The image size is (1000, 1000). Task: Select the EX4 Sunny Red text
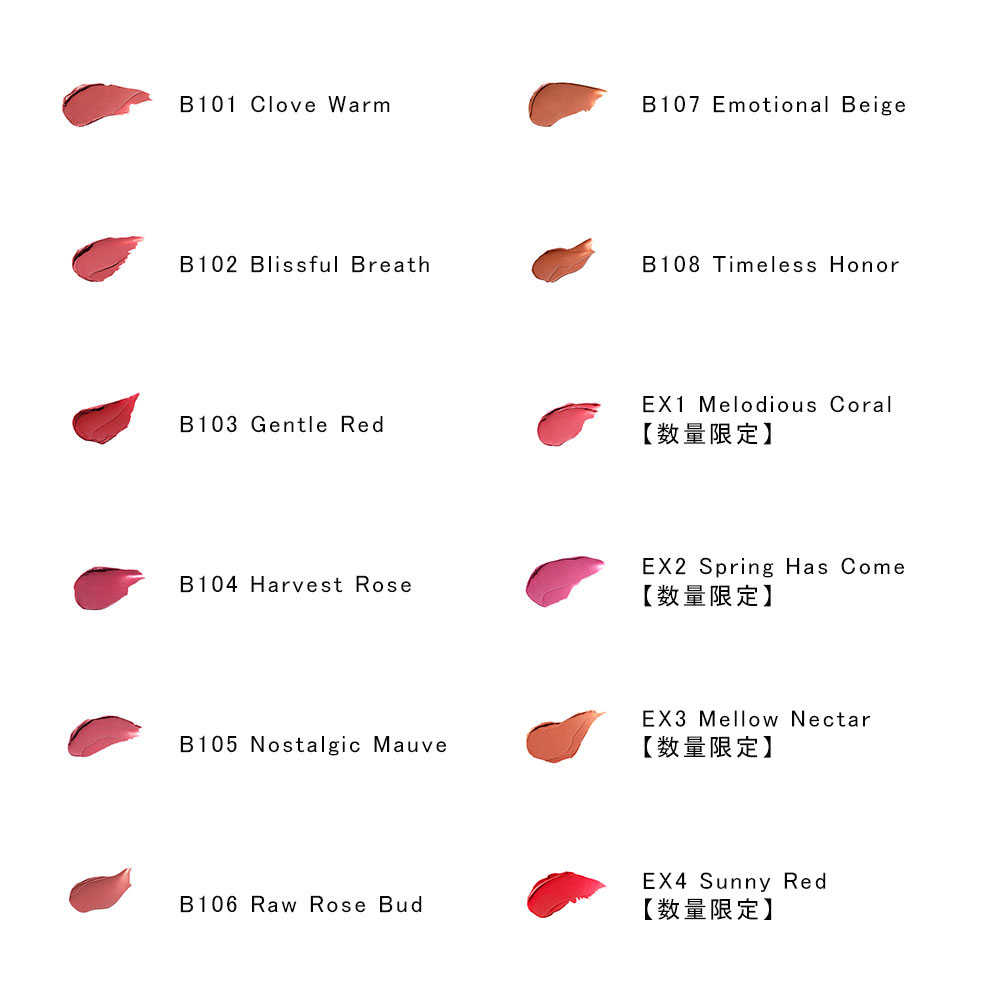(x=735, y=881)
